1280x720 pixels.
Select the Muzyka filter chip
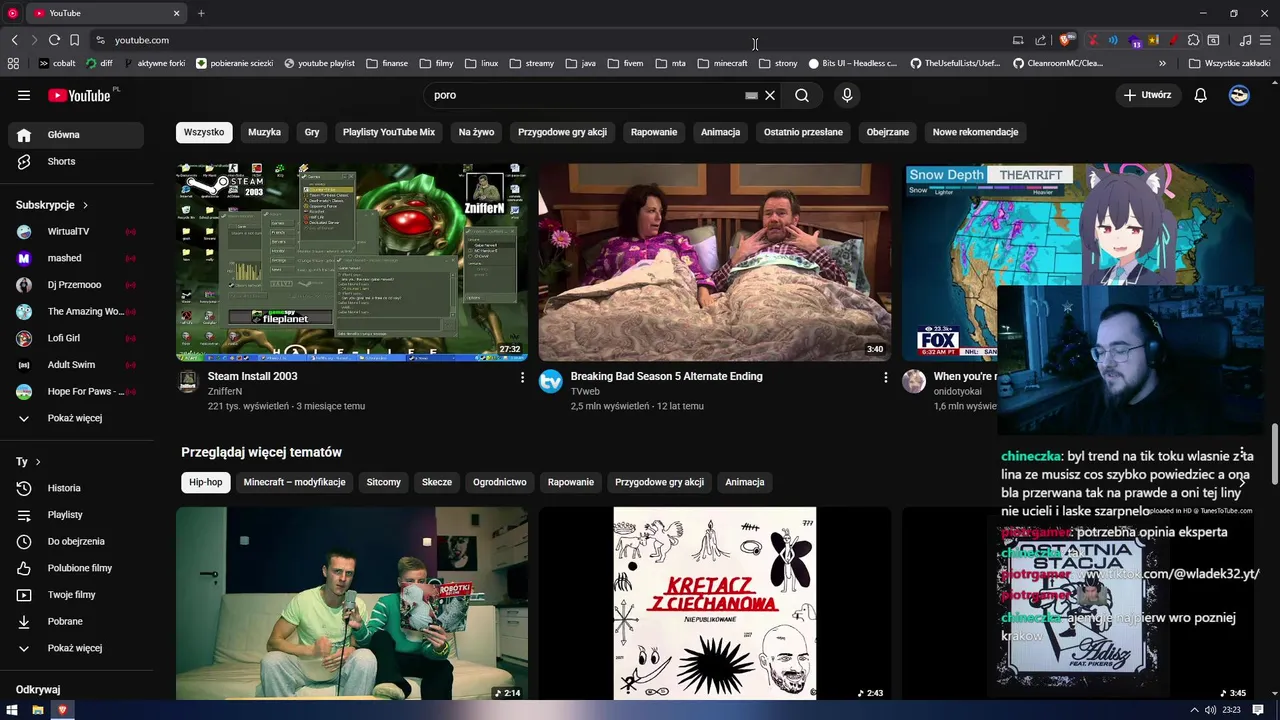(x=265, y=132)
